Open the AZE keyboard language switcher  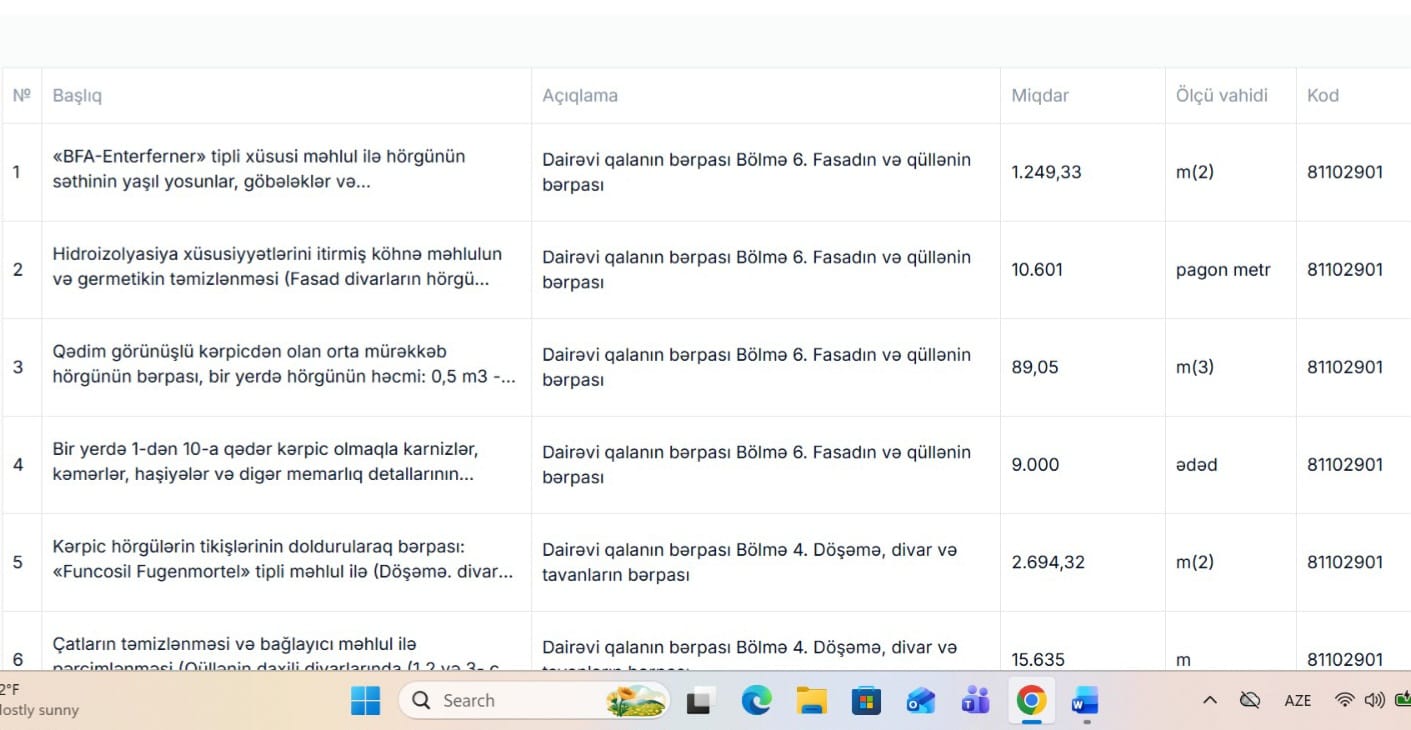(x=1297, y=700)
